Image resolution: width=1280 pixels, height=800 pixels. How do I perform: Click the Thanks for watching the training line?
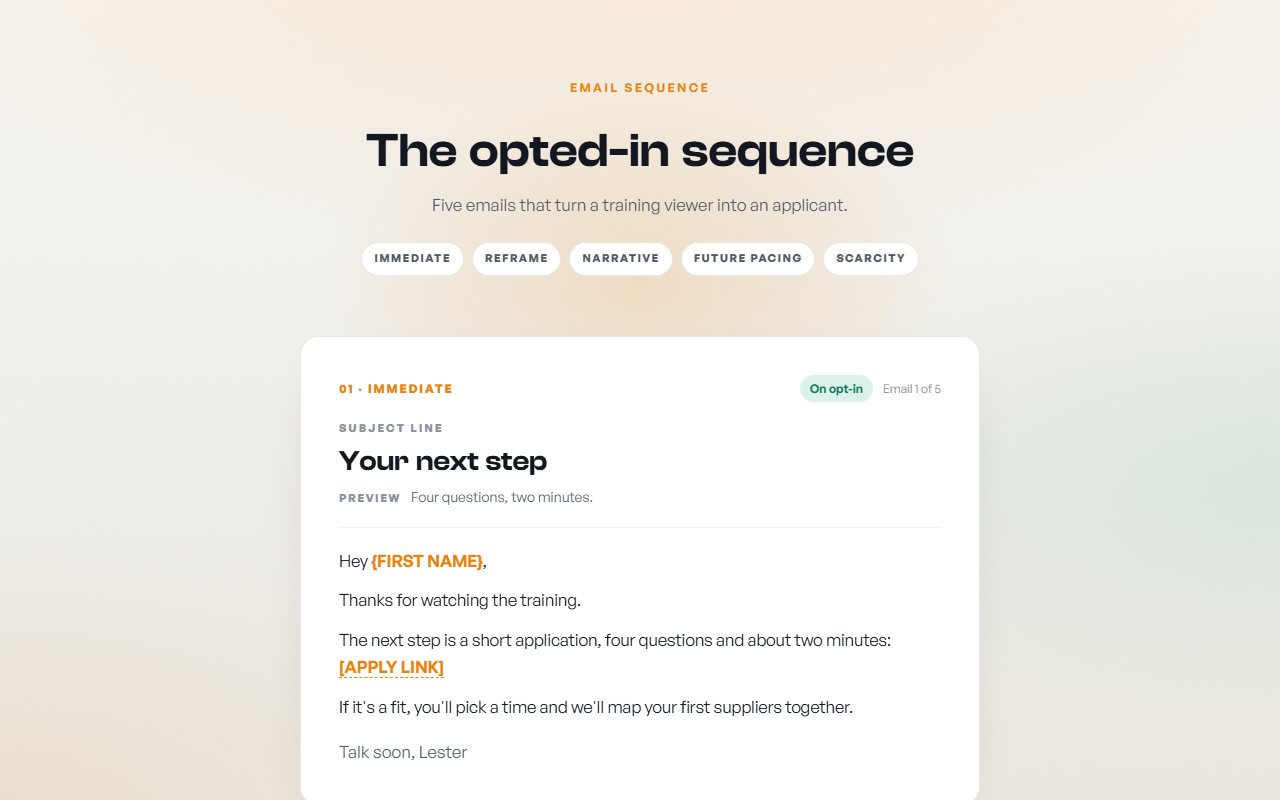click(460, 600)
